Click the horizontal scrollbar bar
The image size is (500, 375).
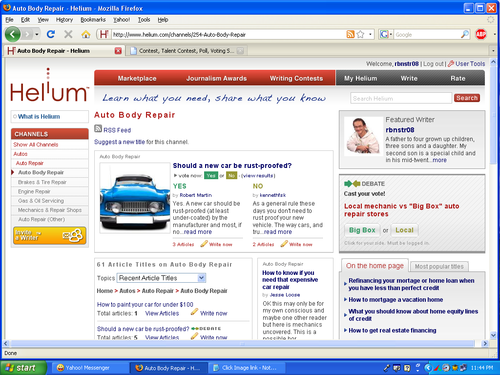pos(243,343)
